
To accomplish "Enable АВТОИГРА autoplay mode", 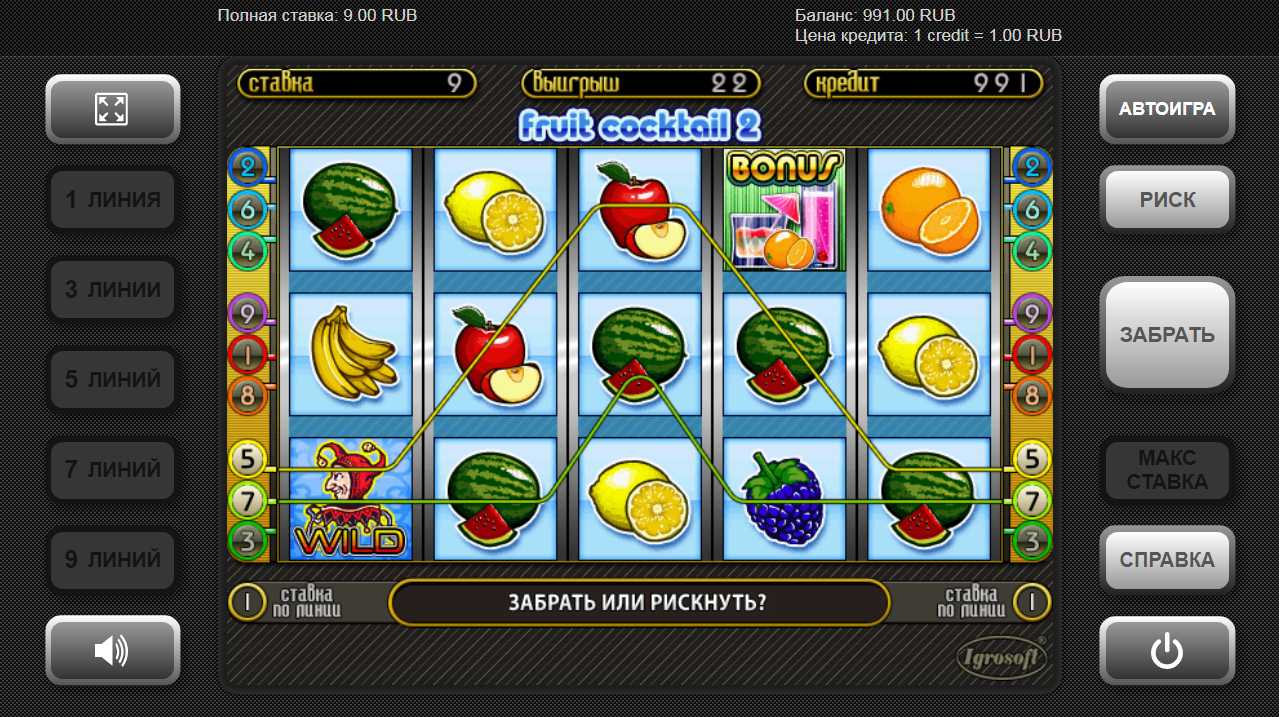I will click(x=1167, y=109).
